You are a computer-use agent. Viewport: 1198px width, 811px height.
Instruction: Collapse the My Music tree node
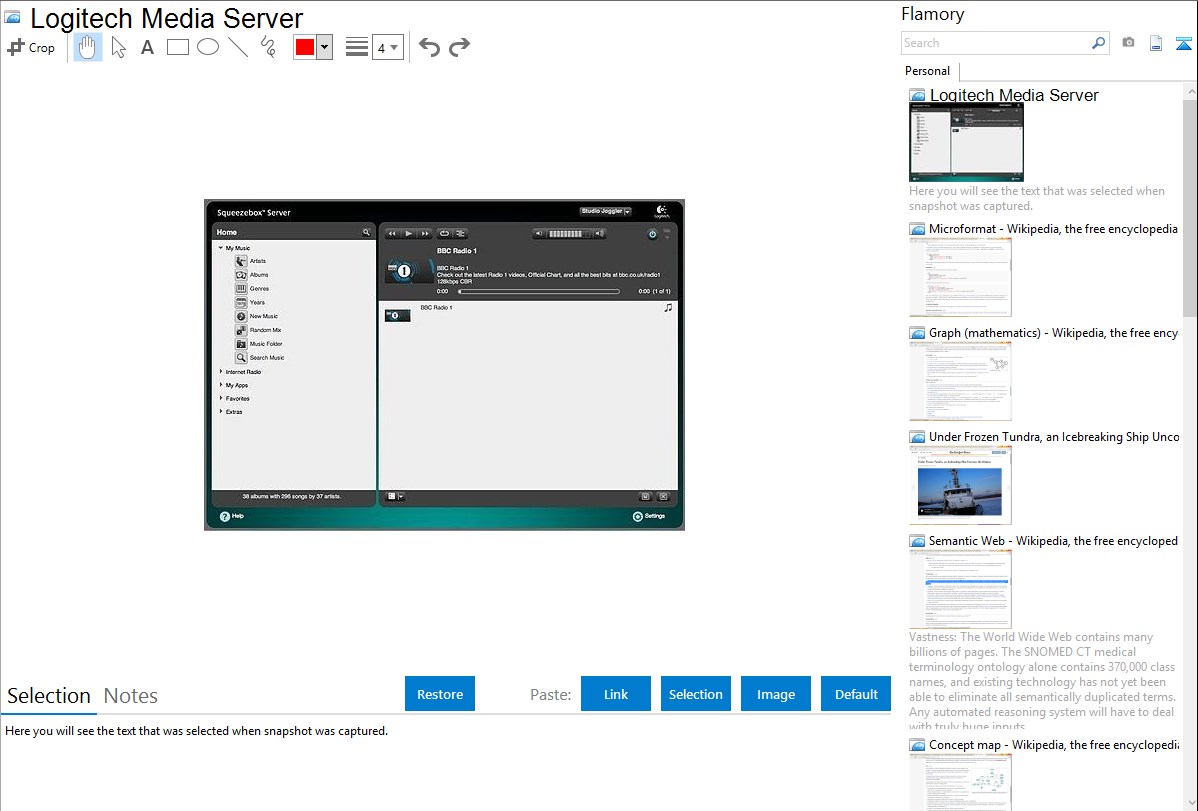(221, 248)
